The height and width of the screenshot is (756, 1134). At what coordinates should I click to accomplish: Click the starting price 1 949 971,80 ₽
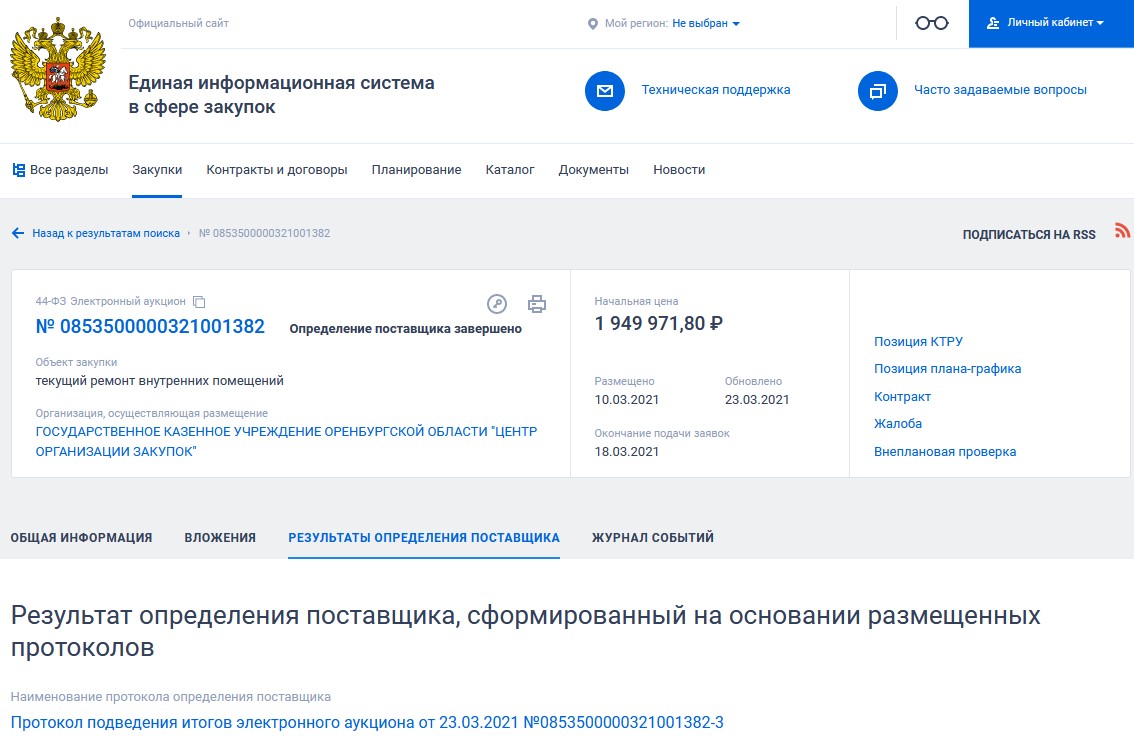[x=658, y=323]
